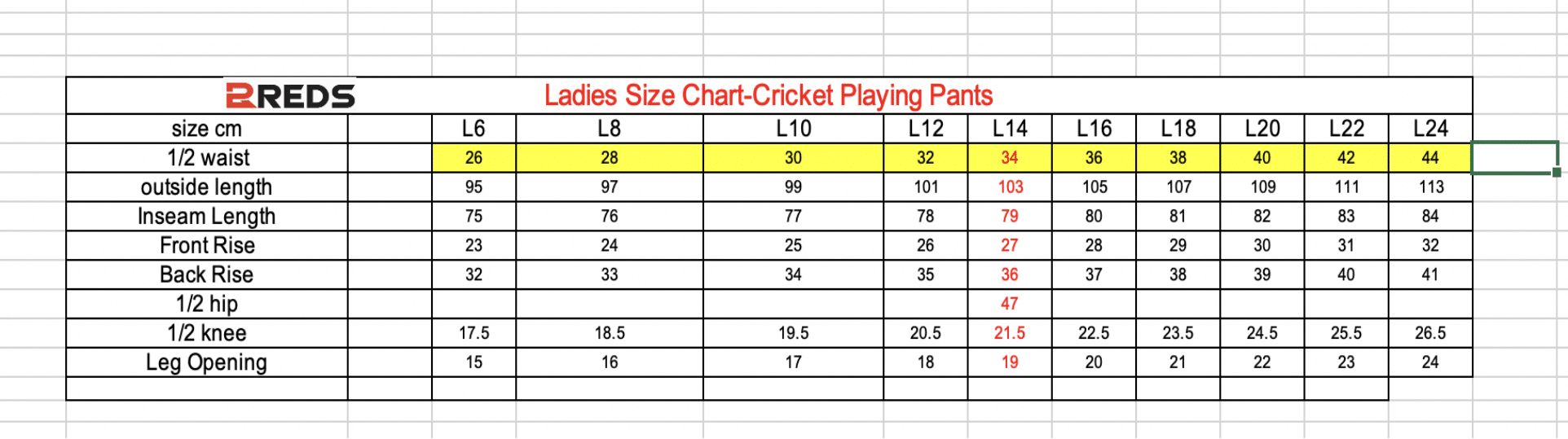Click the red 1/2 hip value 47
The width and height of the screenshot is (1568, 439).
pyautogui.click(x=1009, y=304)
